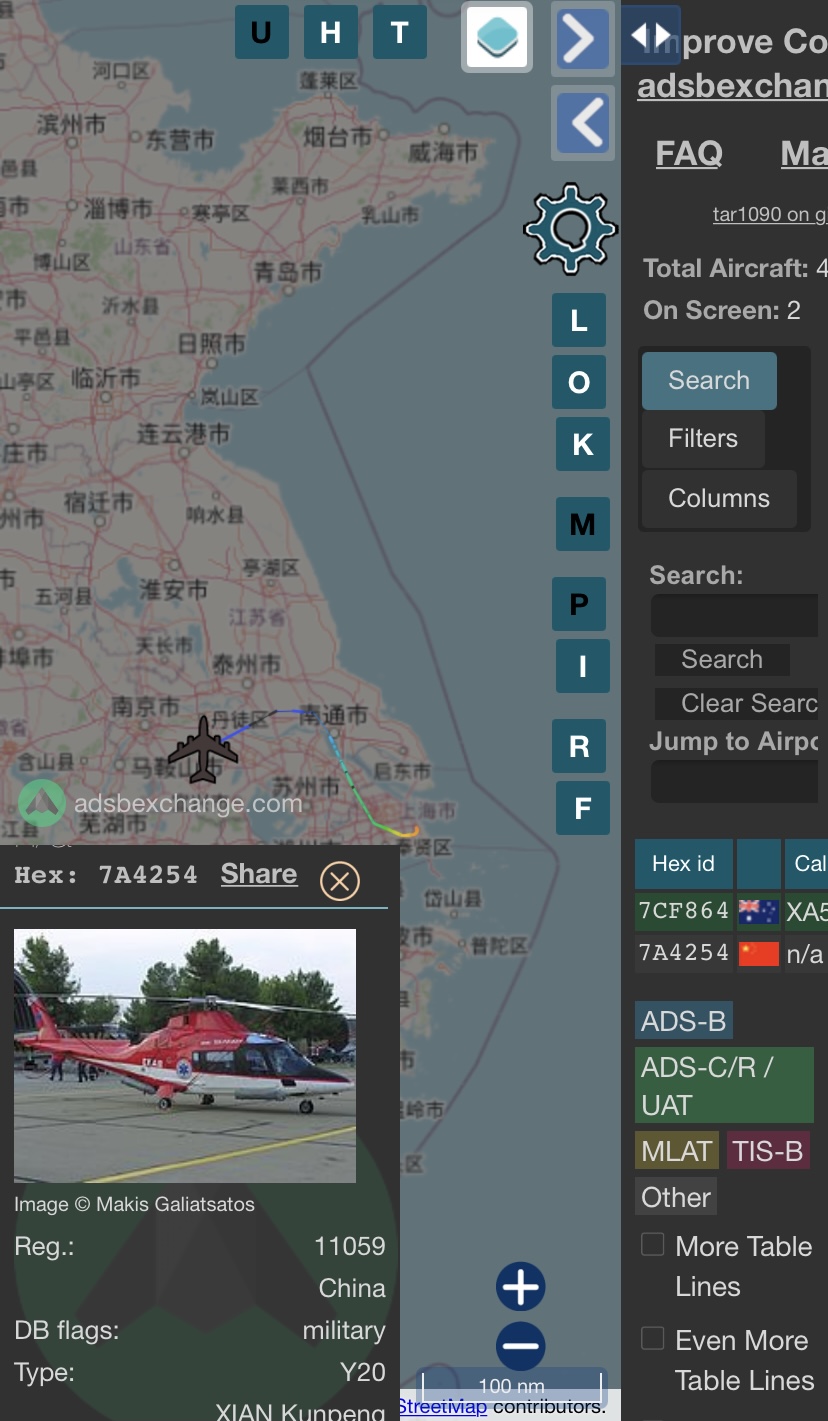Viewport: 828px width, 1421px height.
Task: Toggle the I map option
Action: click(583, 666)
